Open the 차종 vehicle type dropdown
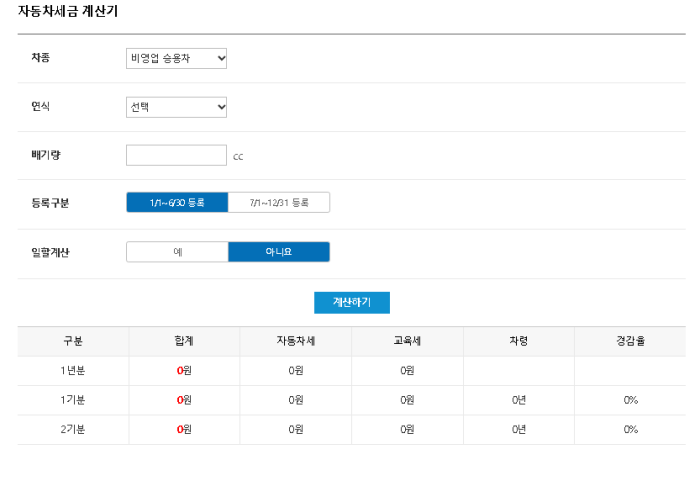Screen dimensions: 700x481 click(x=176, y=59)
